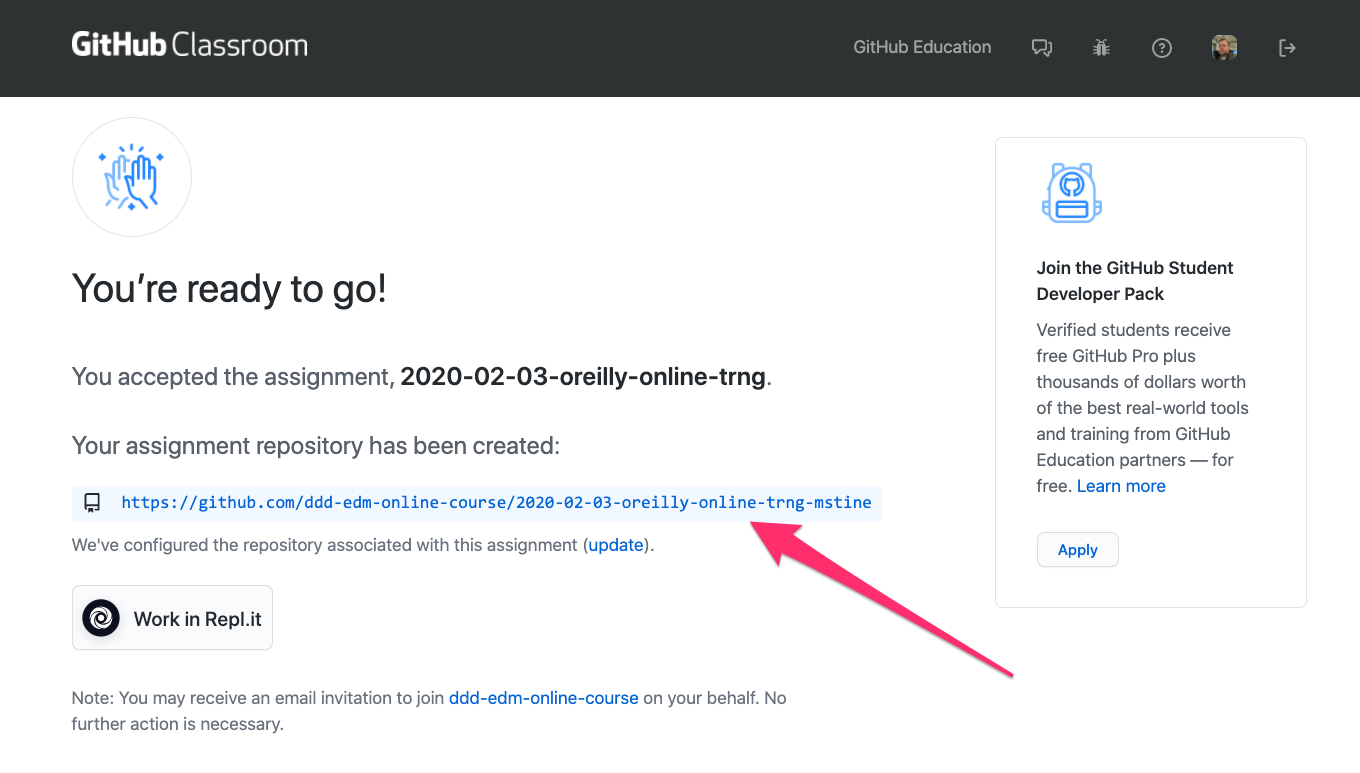This screenshot has width=1360, height=773.
Task: Click the repository icon beside the URL
Action: 92,502
